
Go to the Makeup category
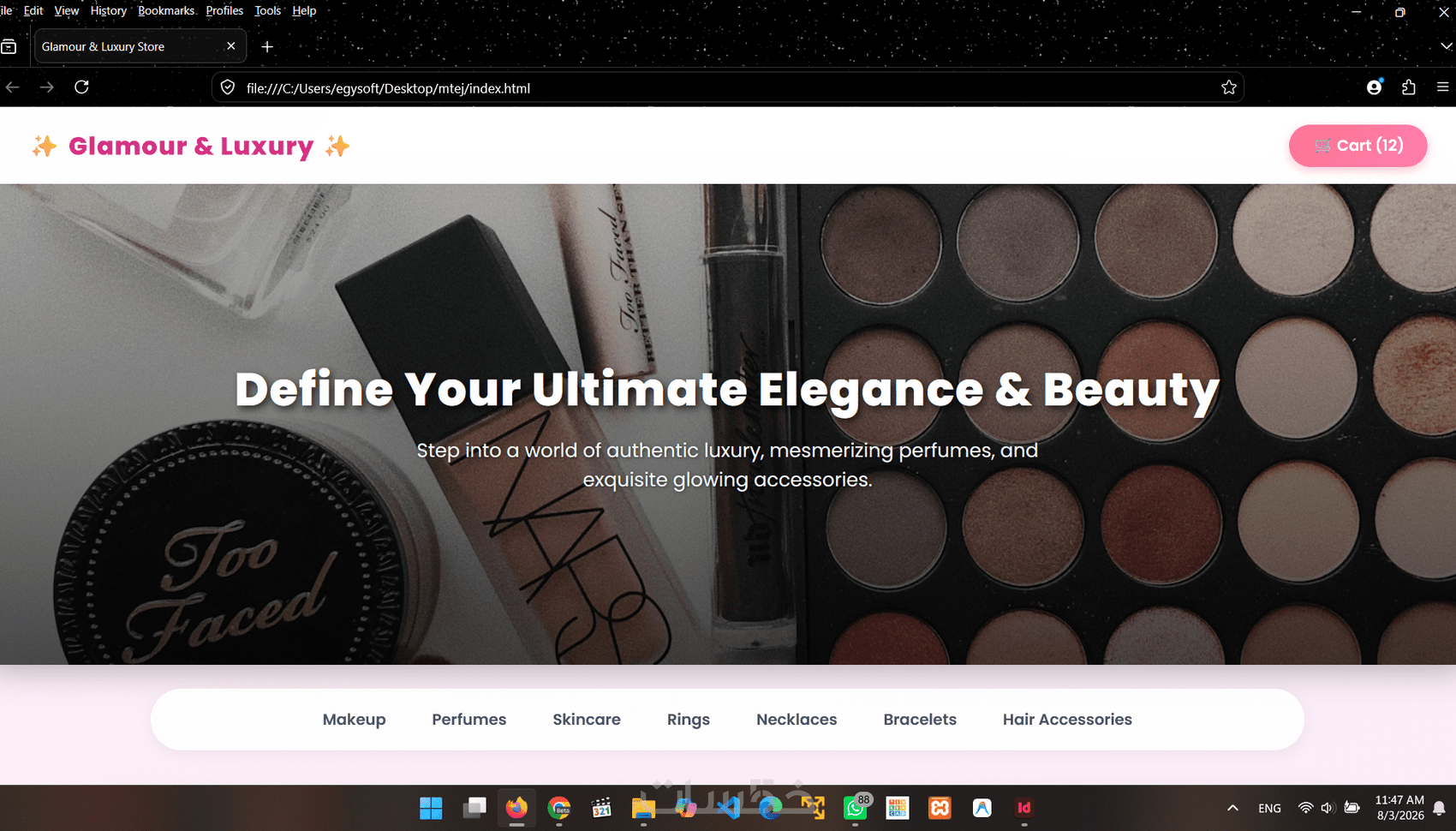tap(354, 720)
